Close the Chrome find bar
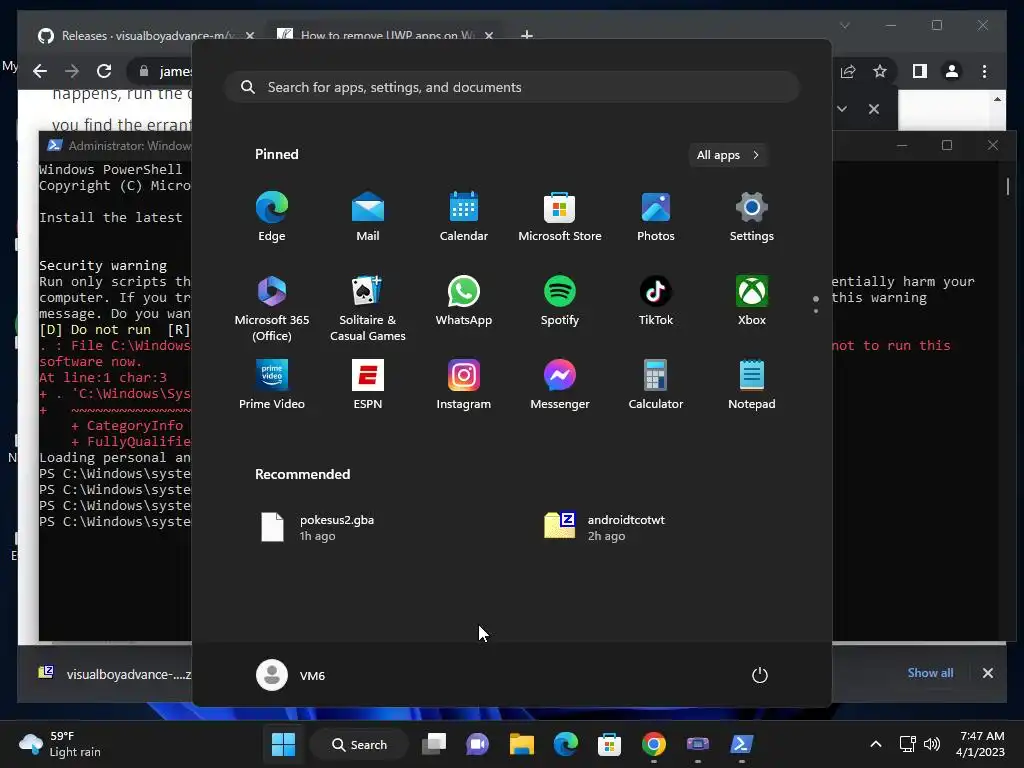Viewport: 1024px width, 768px height. (x=874, y=109)
